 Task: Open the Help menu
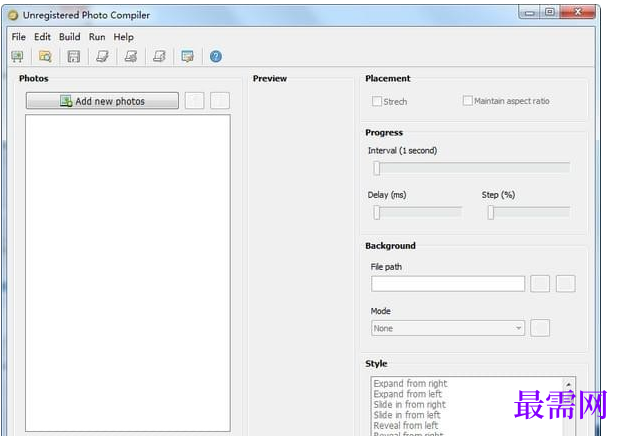[x=123, y=37]
